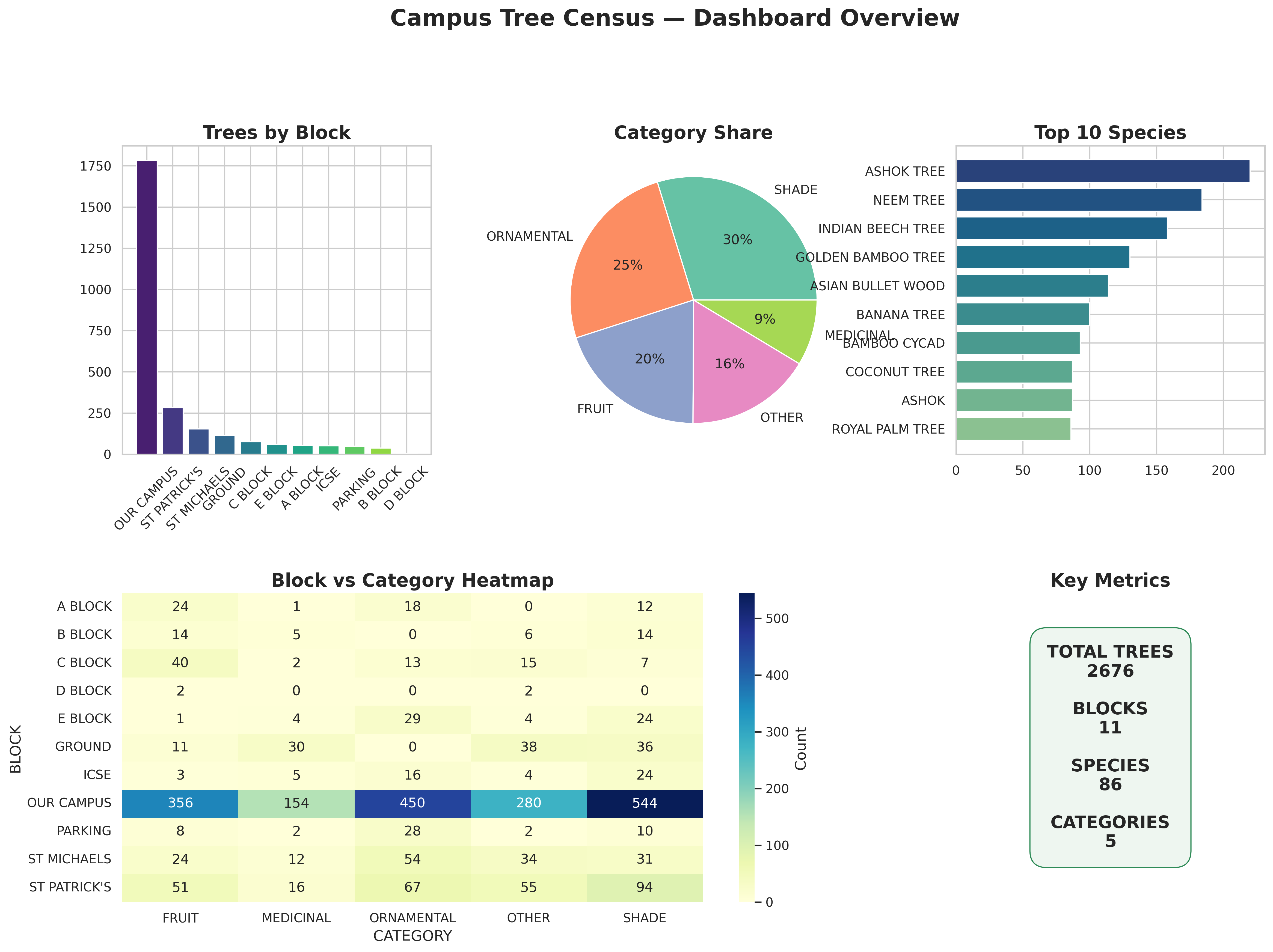Click heatmap cell 29 in E BLOCK row
Viewport: 1273px width, 952px height.
413,719
